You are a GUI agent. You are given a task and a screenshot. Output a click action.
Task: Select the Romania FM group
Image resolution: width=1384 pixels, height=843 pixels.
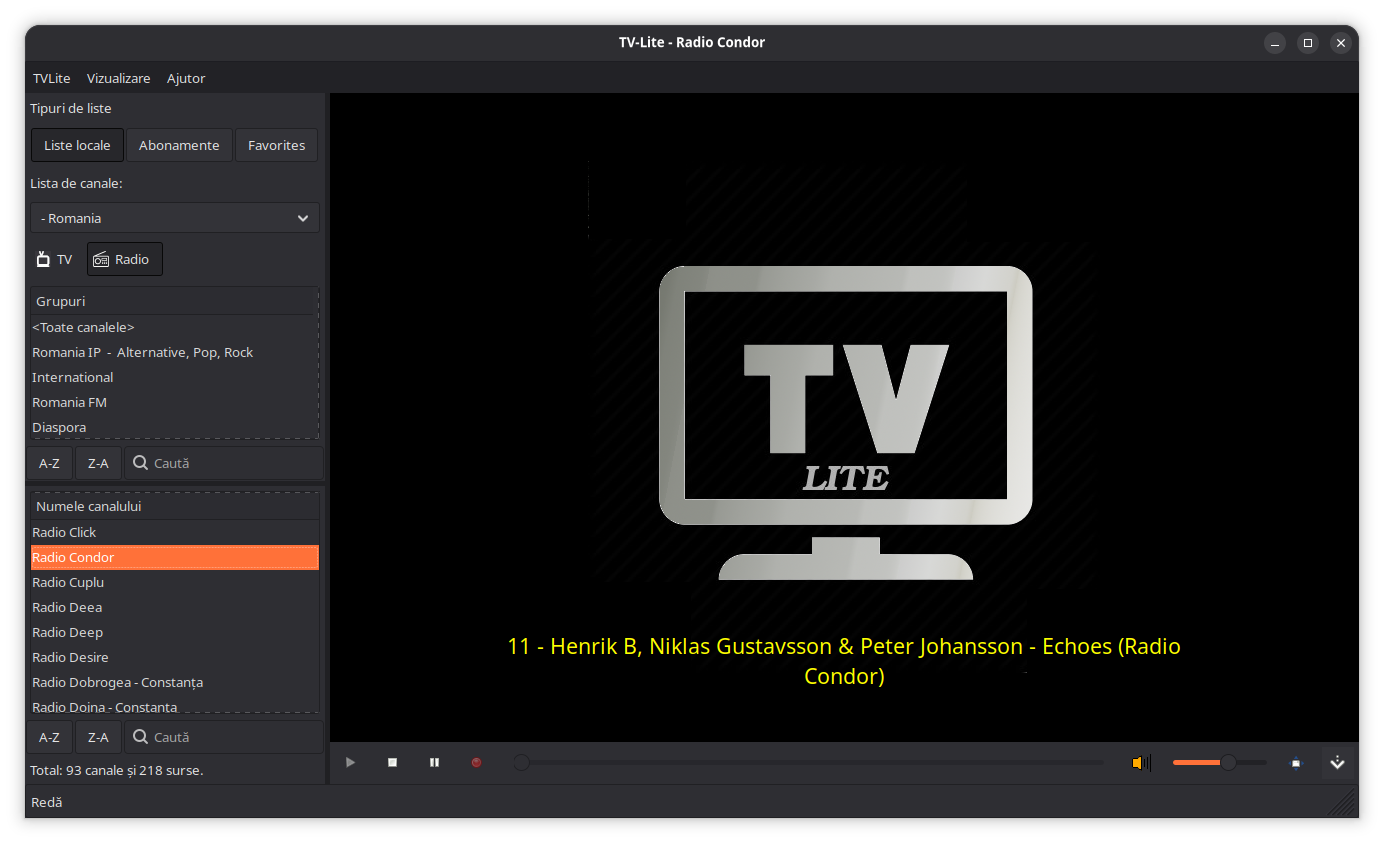coord(70,402)
